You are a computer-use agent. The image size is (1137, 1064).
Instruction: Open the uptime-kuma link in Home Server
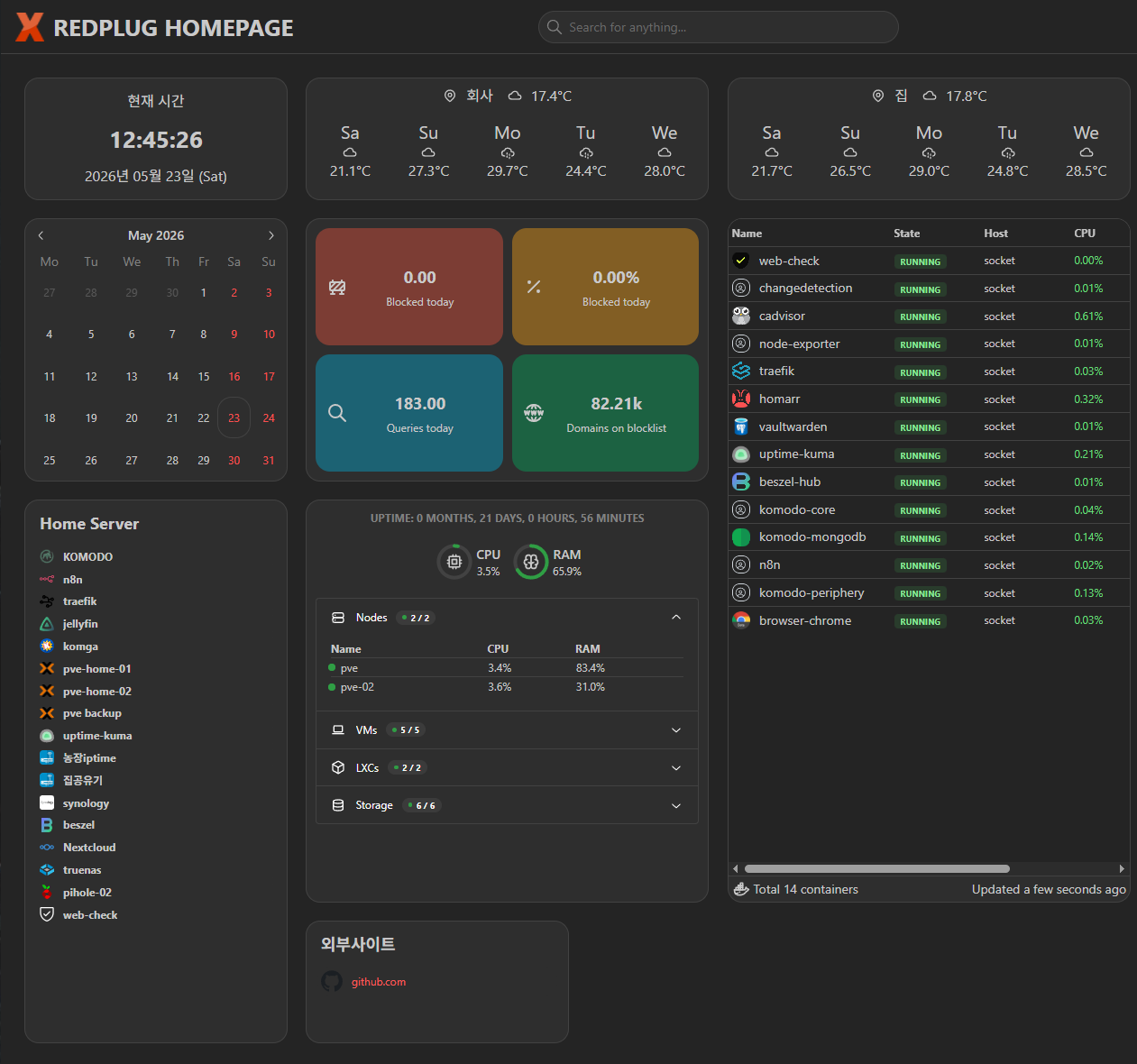[97, 736]
